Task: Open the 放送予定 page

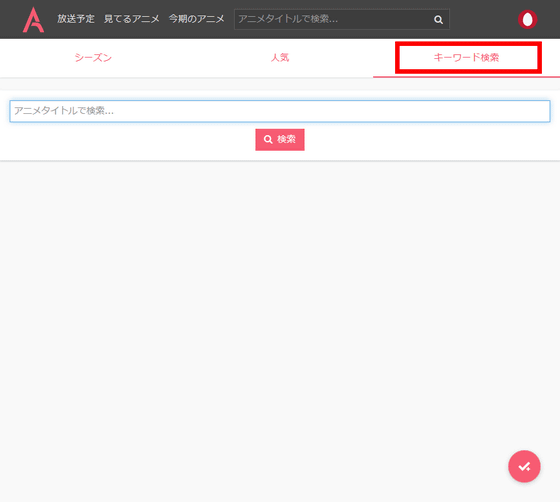Action: [76, 19]
